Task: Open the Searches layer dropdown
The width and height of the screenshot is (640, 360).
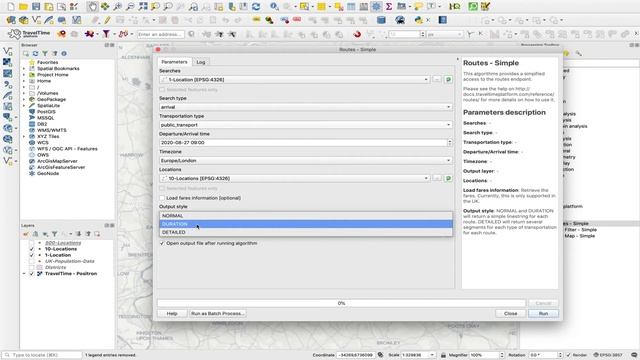Action: pyautogui.click(x=294, y=80)
